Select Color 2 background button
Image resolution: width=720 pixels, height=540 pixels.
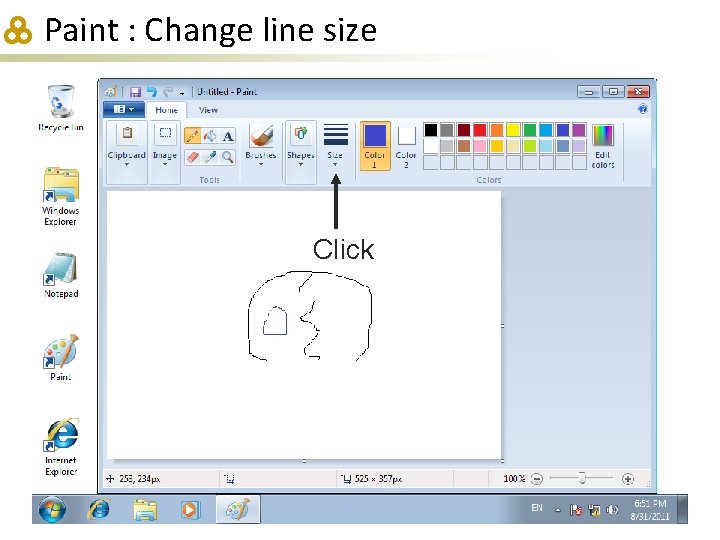click(x=406, y=146)
